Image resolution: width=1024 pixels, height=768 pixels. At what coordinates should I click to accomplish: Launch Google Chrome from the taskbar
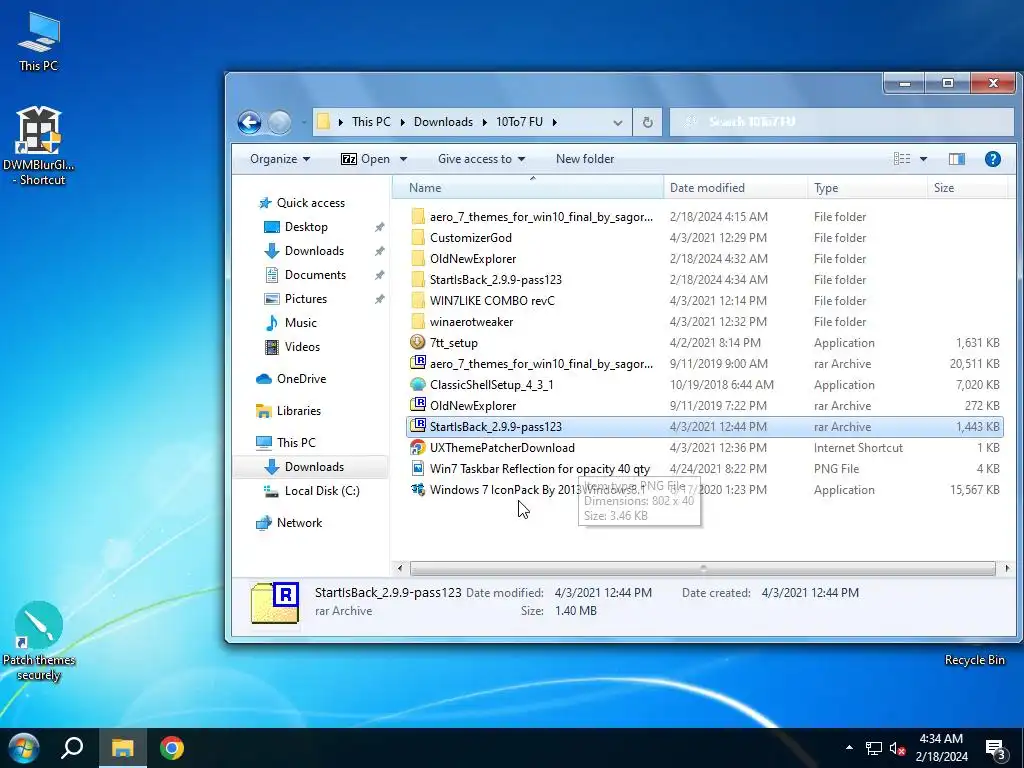(x=172, y=748)
